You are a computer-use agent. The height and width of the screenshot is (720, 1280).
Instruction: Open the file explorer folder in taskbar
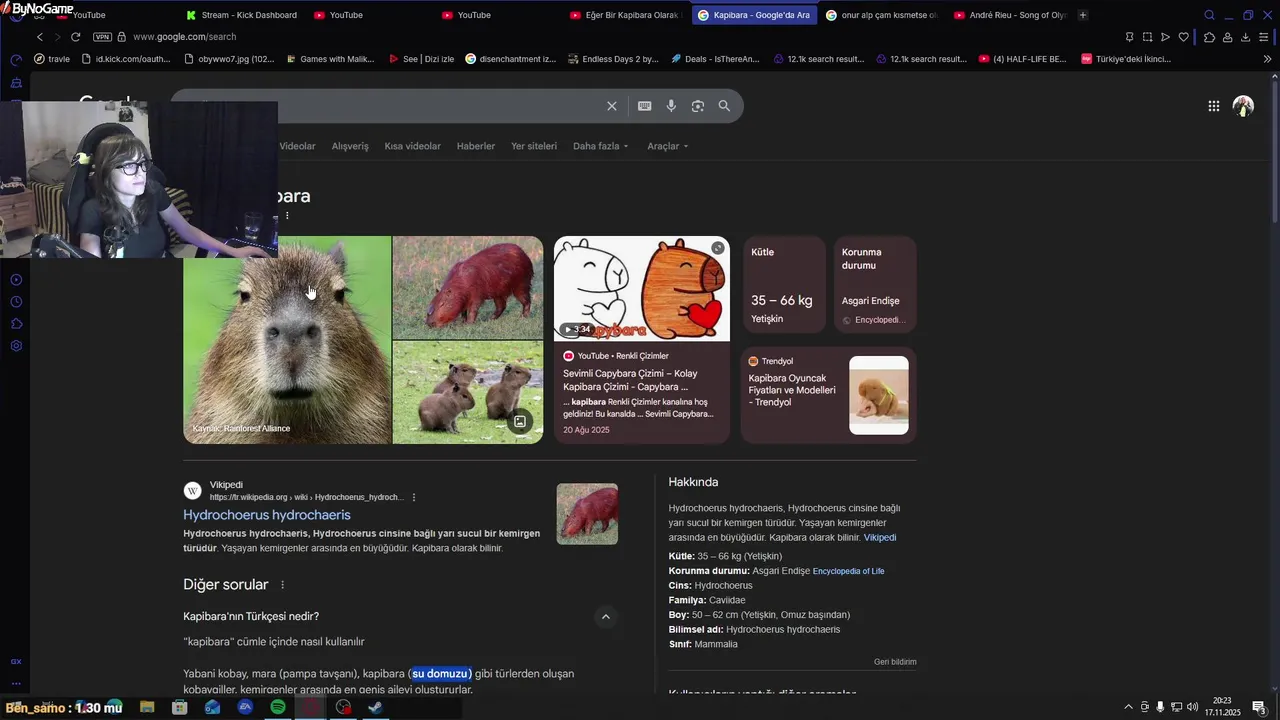147,707
